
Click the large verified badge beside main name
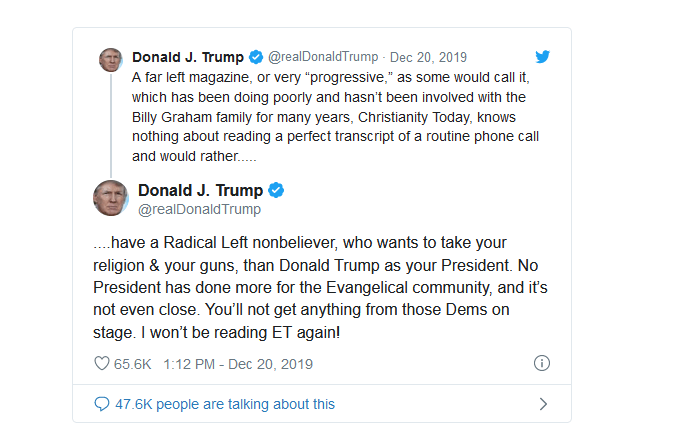(x=276, y=190)
